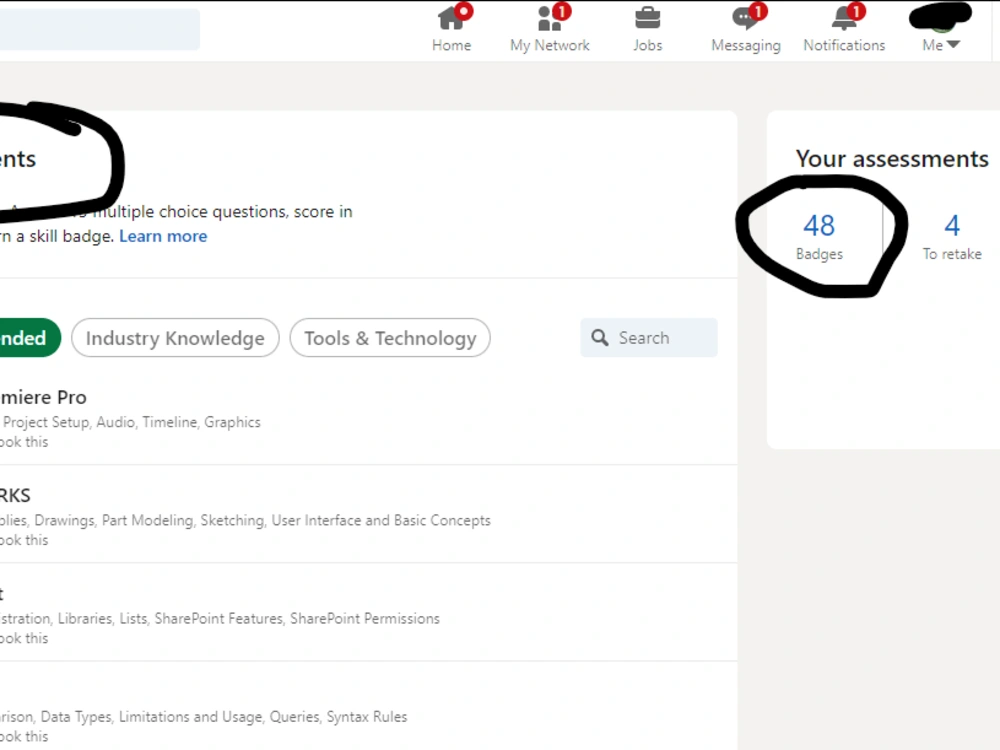Click the Home label in the navbar
This screenshot has height=750, width=1000.
[451, 45]
